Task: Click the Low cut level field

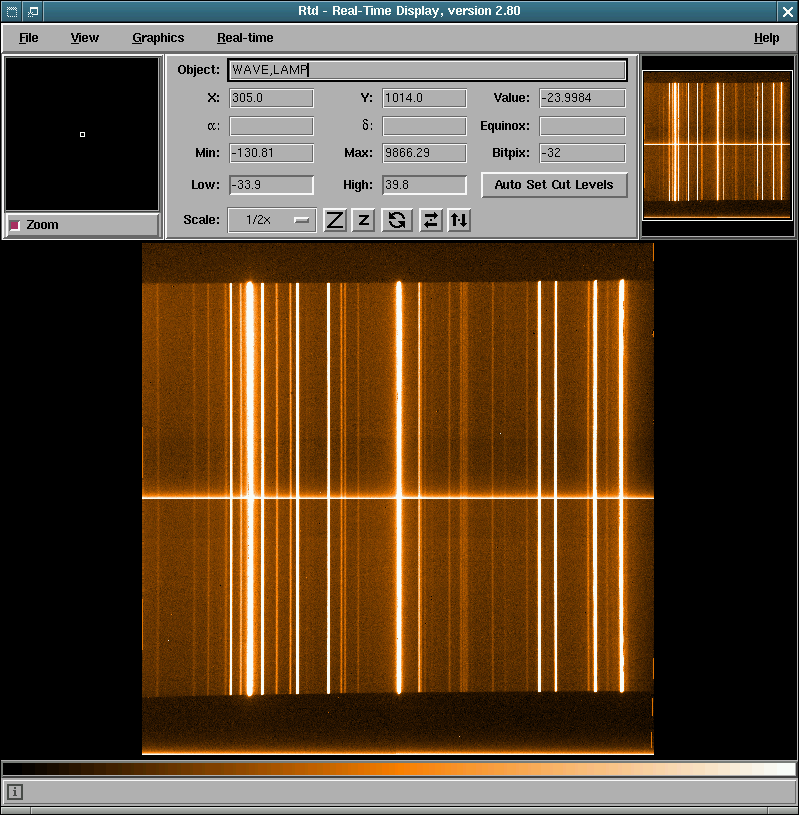Action: [271, 185]
